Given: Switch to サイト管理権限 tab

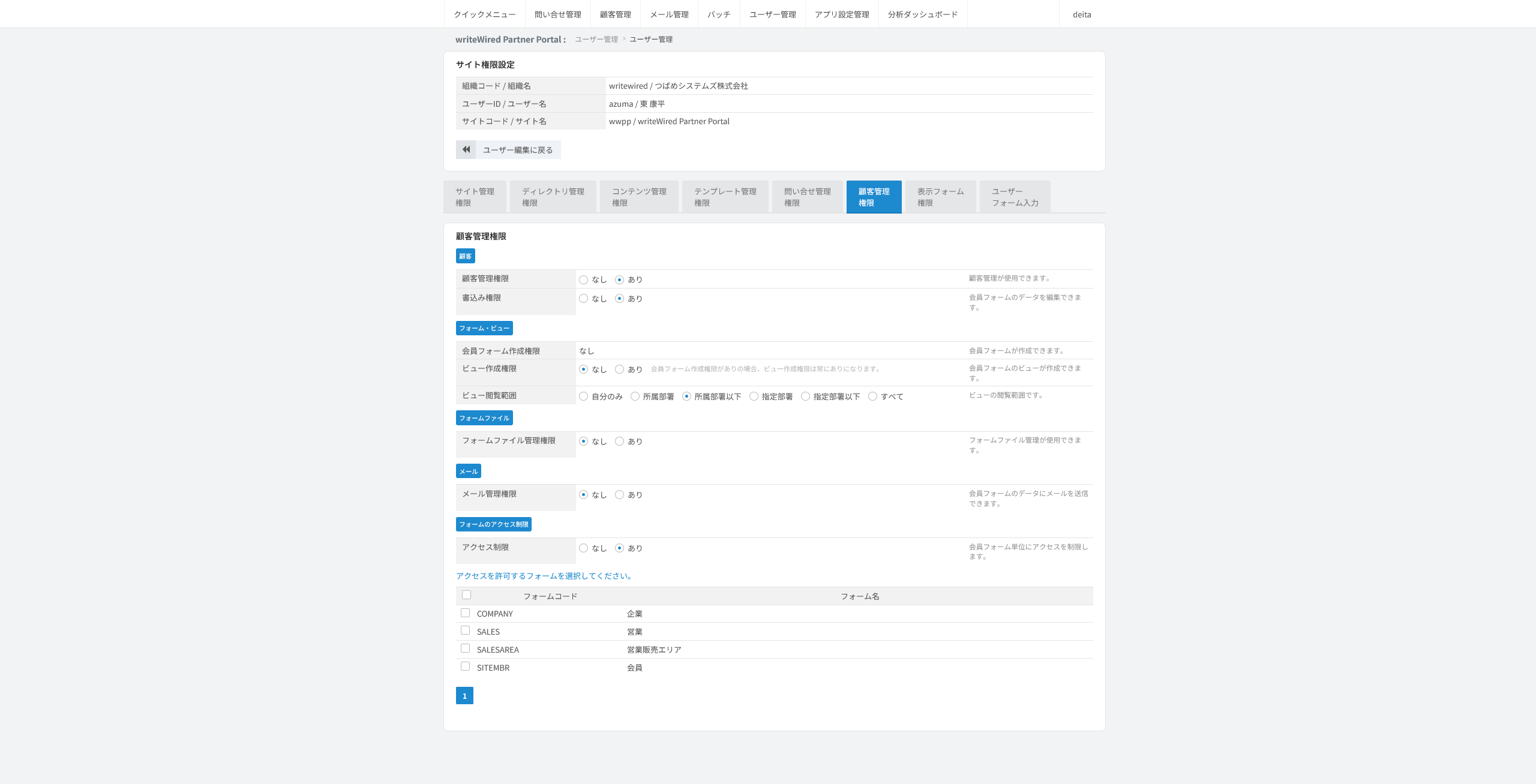Looking at the screenshot, I should click(475, 197).
